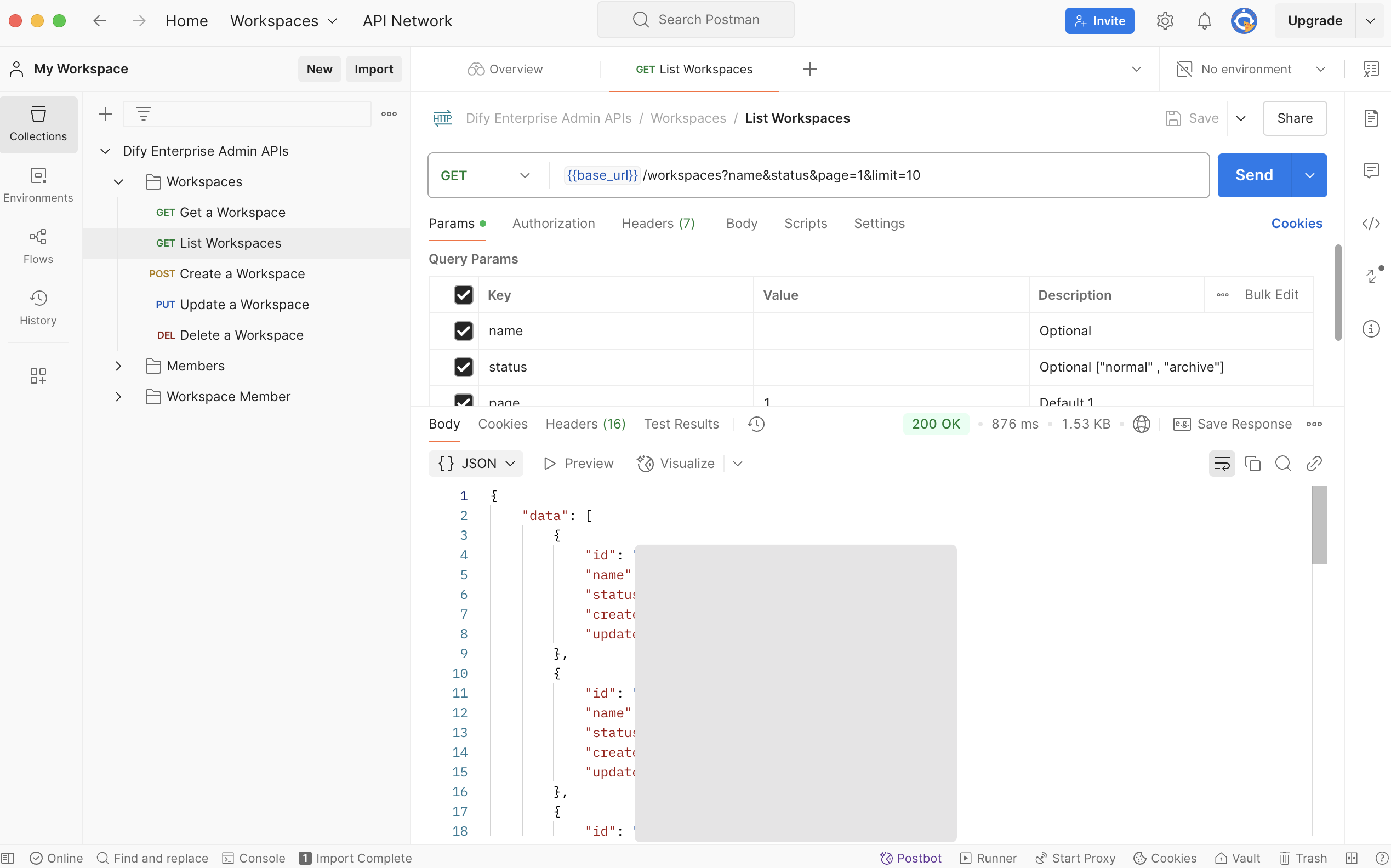The image size is (1391, 868).
Task: Open the JSON format dropdown
Action: click(x=476, y=463)
